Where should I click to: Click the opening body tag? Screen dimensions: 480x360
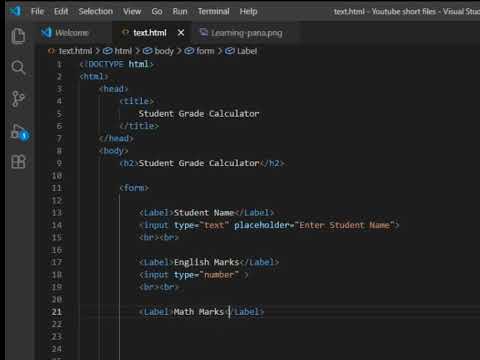coord(113,151)
